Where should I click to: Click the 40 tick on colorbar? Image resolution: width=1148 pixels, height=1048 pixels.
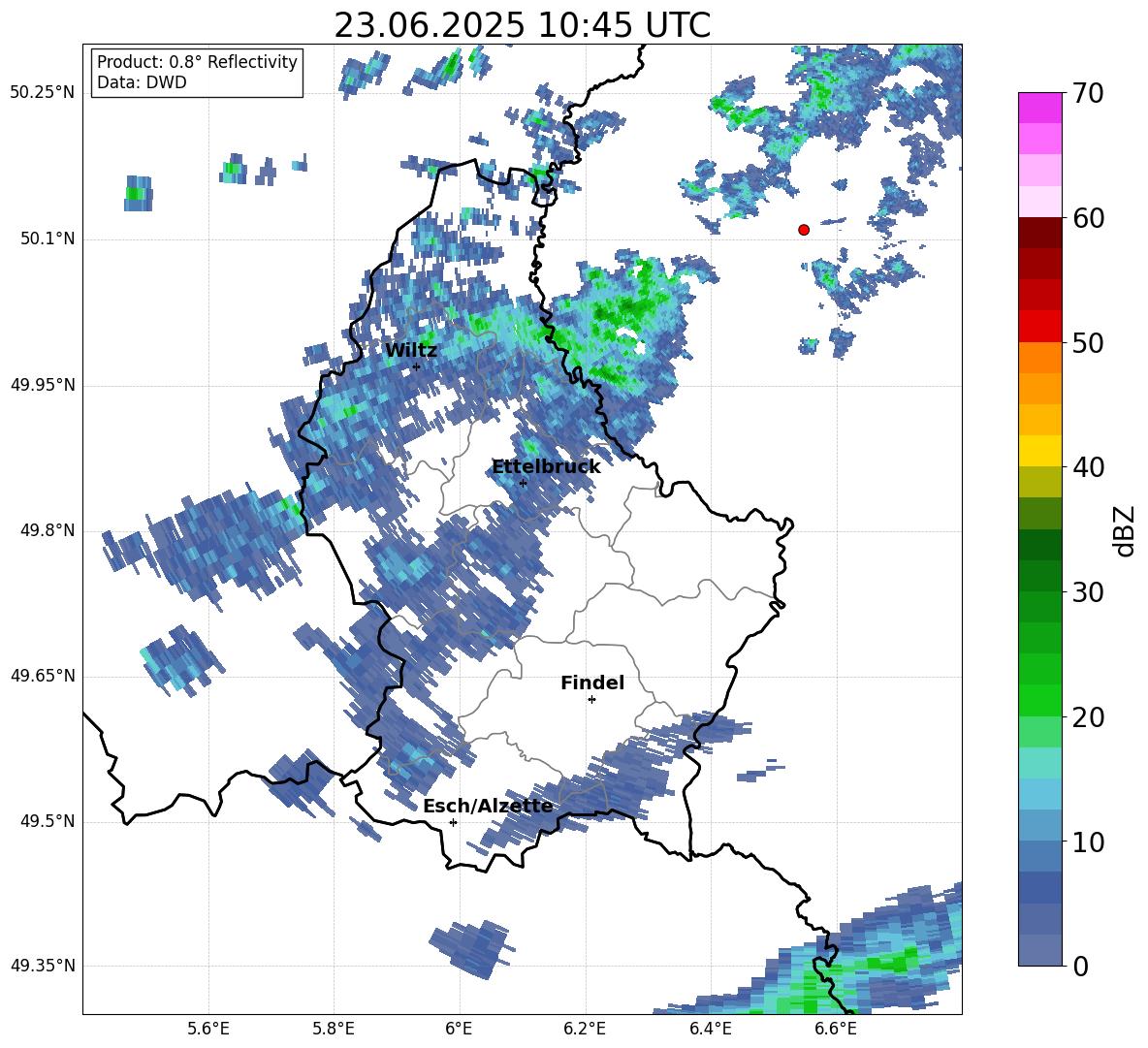click(1087, 467)
